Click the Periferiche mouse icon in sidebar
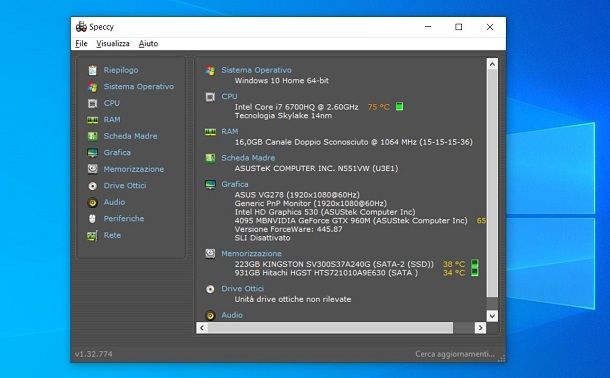Screen dimensions: 610x378 [93, 219]
